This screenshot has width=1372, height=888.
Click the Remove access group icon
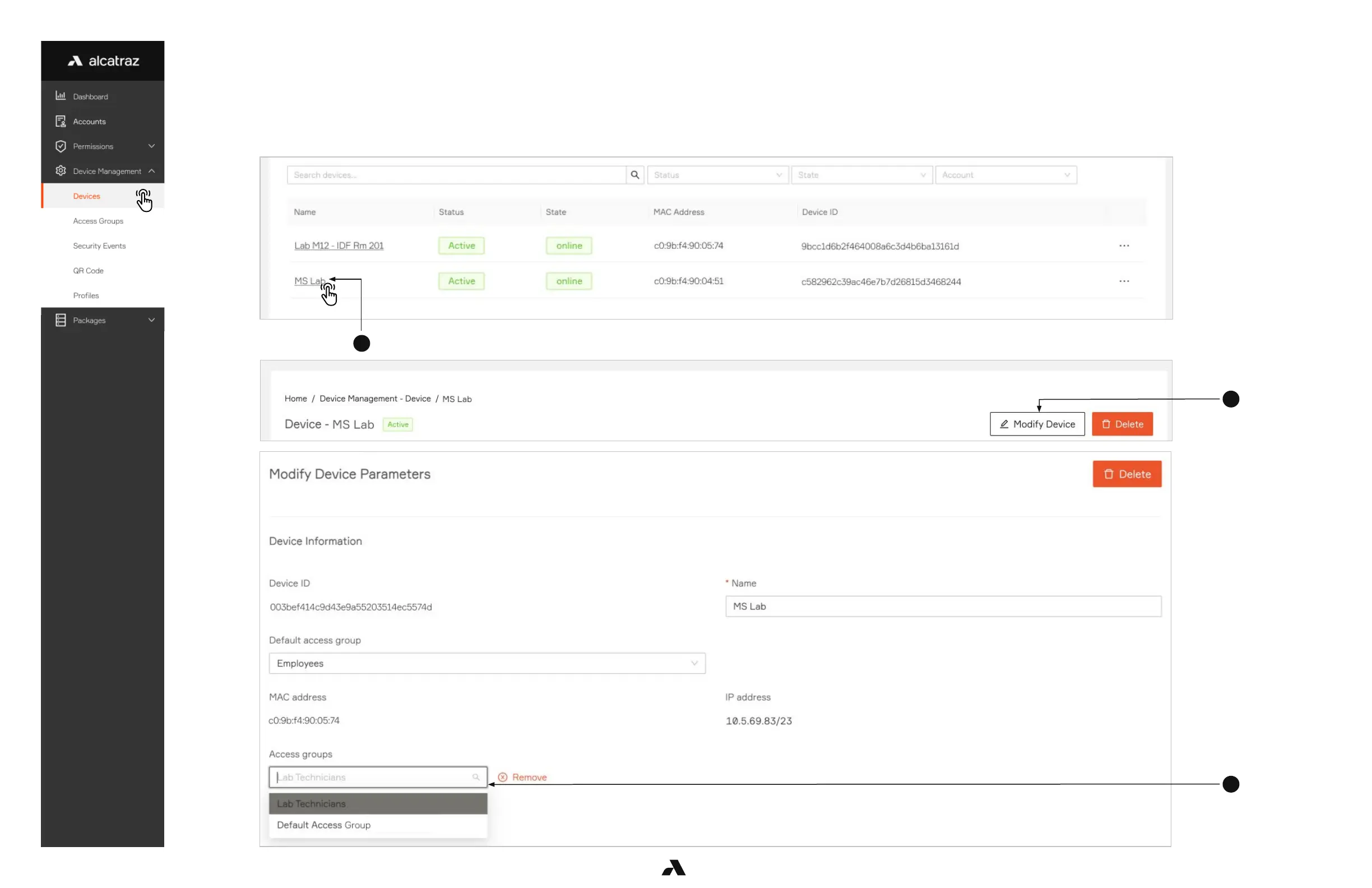(503, 778)
